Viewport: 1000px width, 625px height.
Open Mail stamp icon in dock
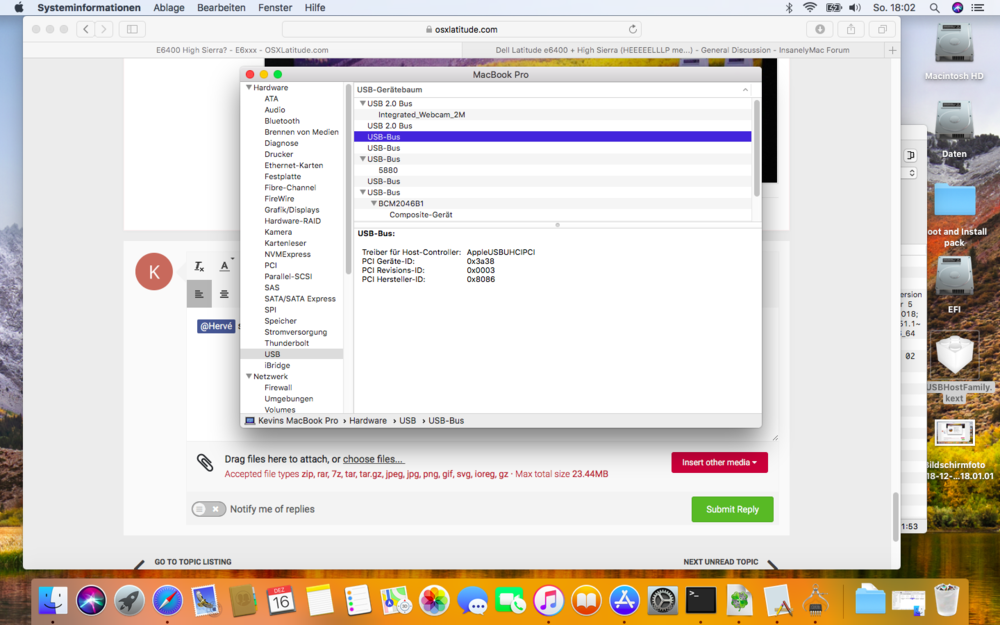click(205, 601)
